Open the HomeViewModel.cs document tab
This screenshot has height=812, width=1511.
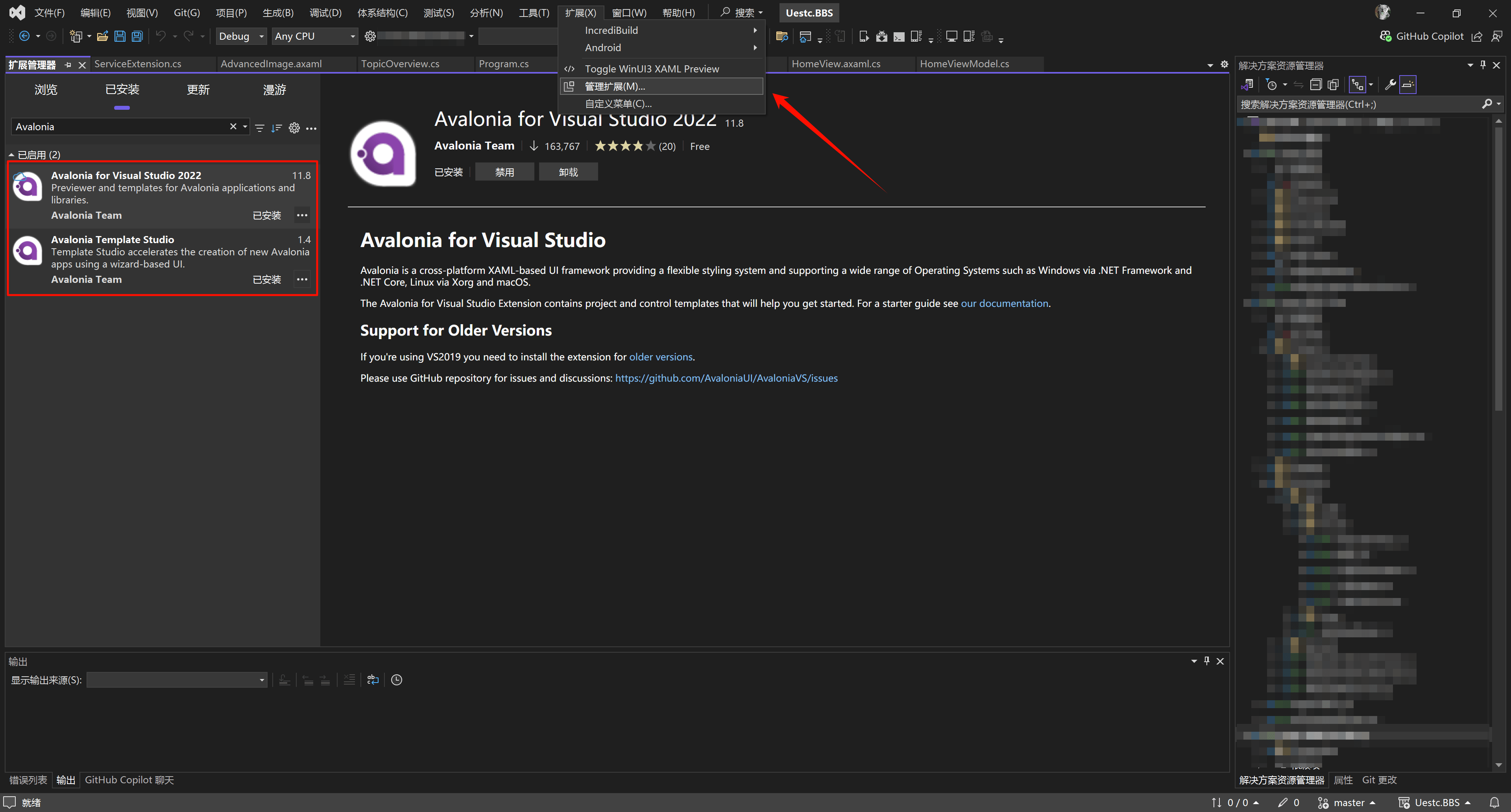[x=964, y=64]
